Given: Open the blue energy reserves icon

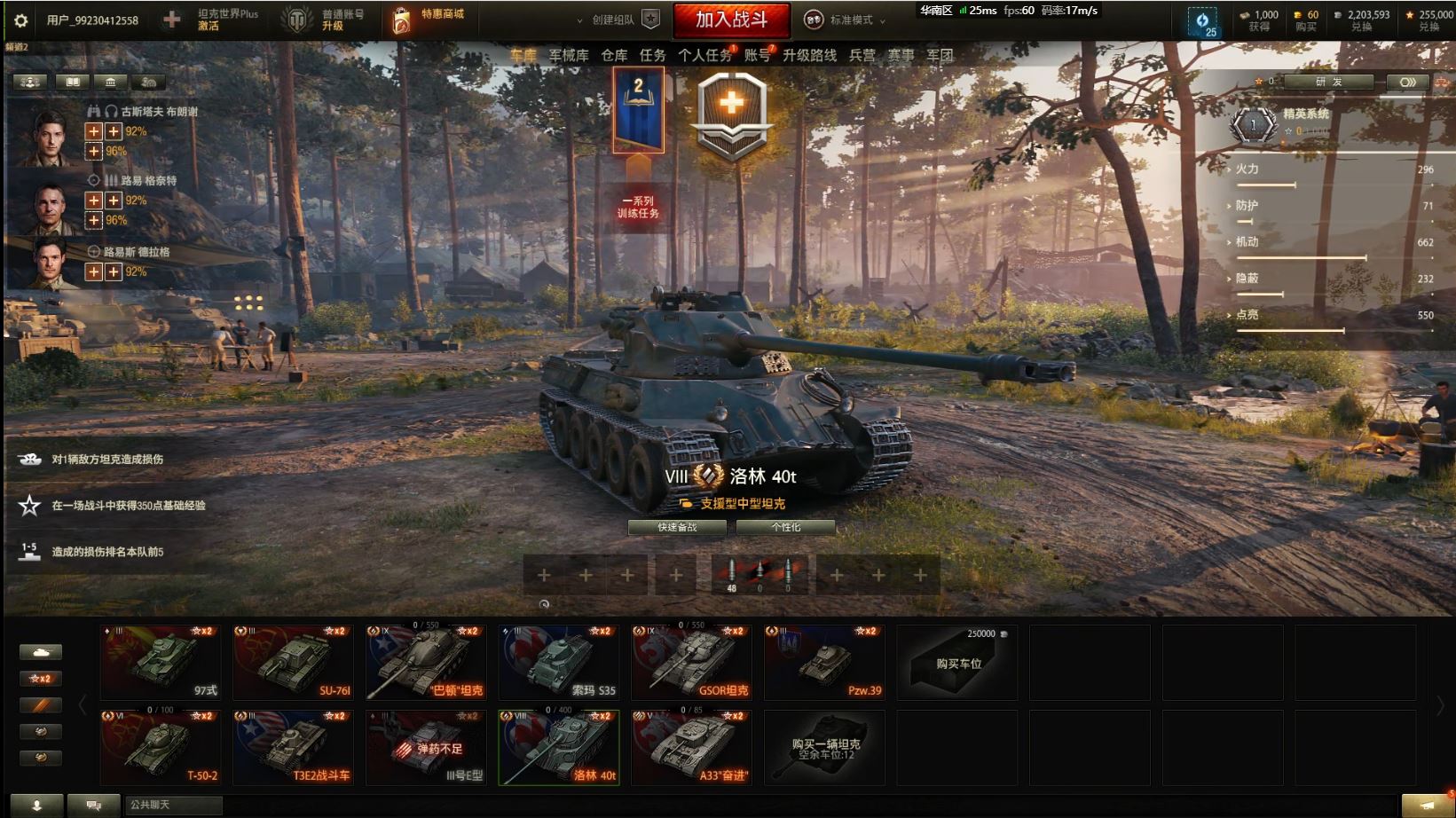Looking at the screenshot, I should [1204, 21].
